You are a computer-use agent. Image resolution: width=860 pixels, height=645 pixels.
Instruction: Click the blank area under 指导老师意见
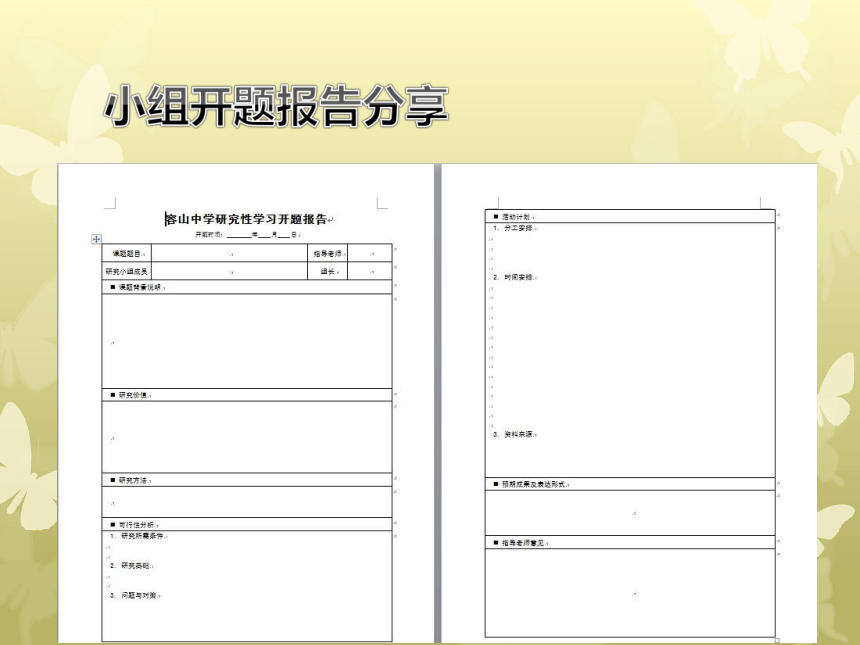[630, 593]
